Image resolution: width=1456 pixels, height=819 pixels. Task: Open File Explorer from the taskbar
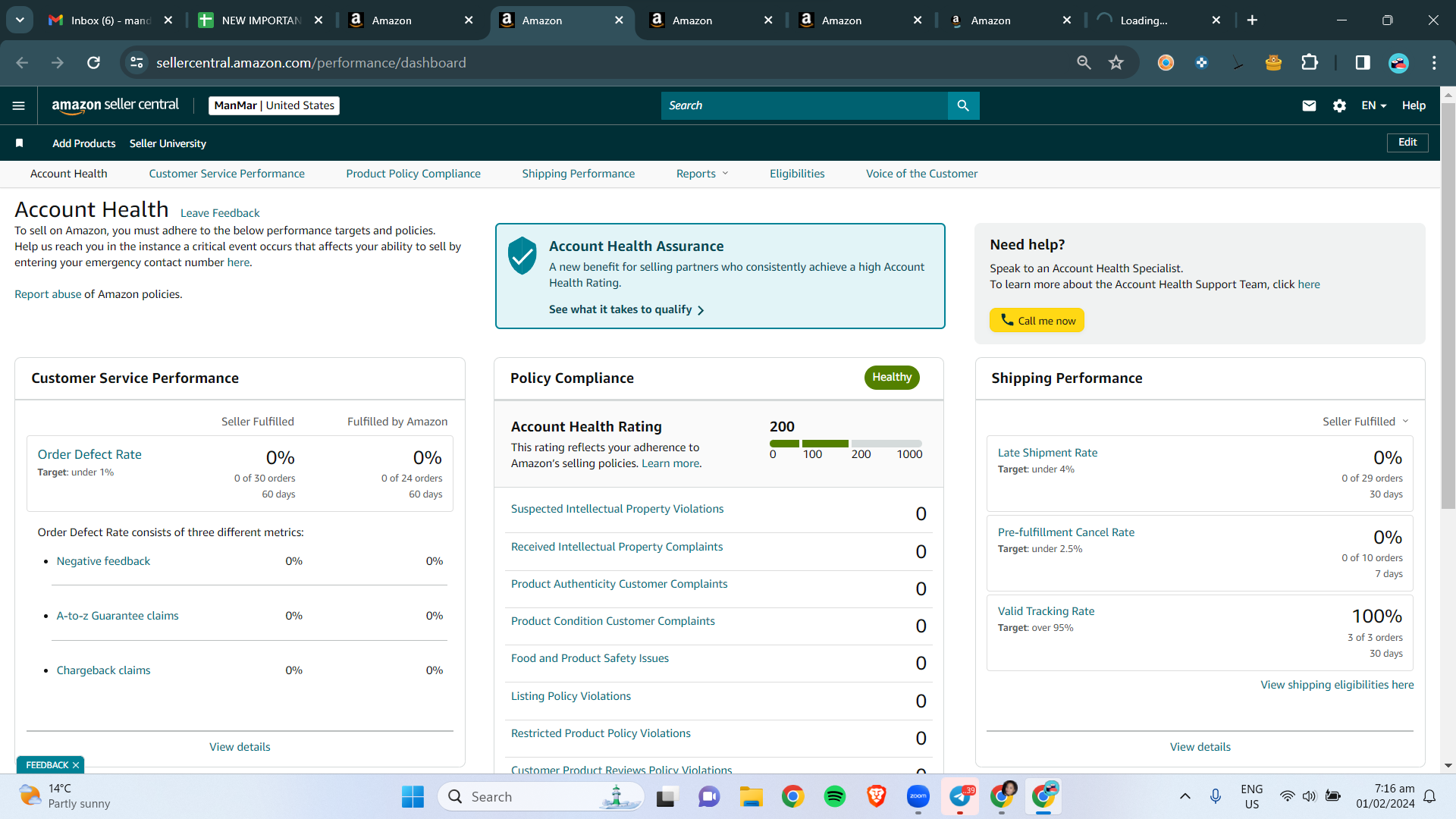click(751, 796)
